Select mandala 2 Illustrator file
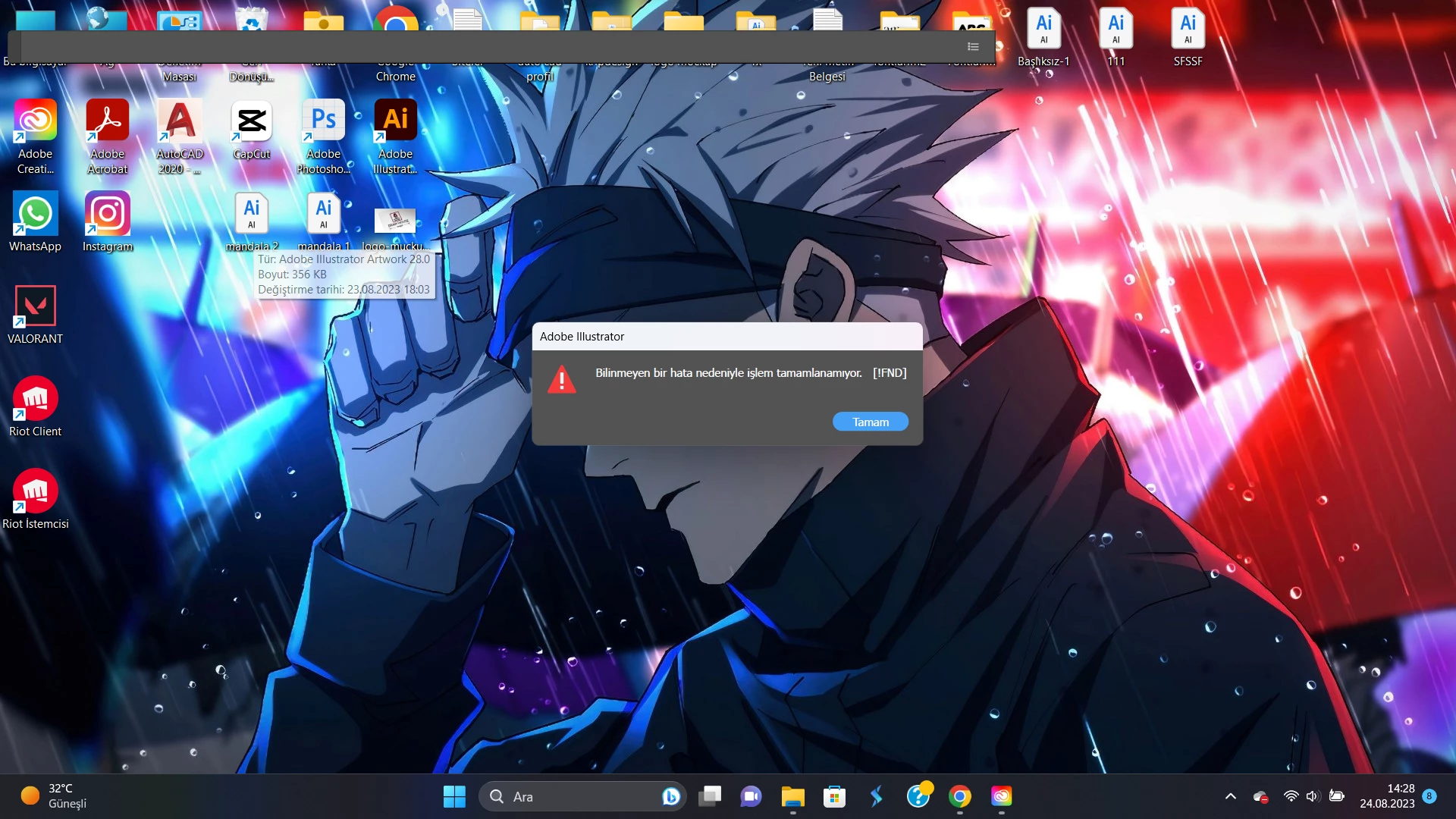1456x819 pixels. pyautogui.click(x=252, y=215)
